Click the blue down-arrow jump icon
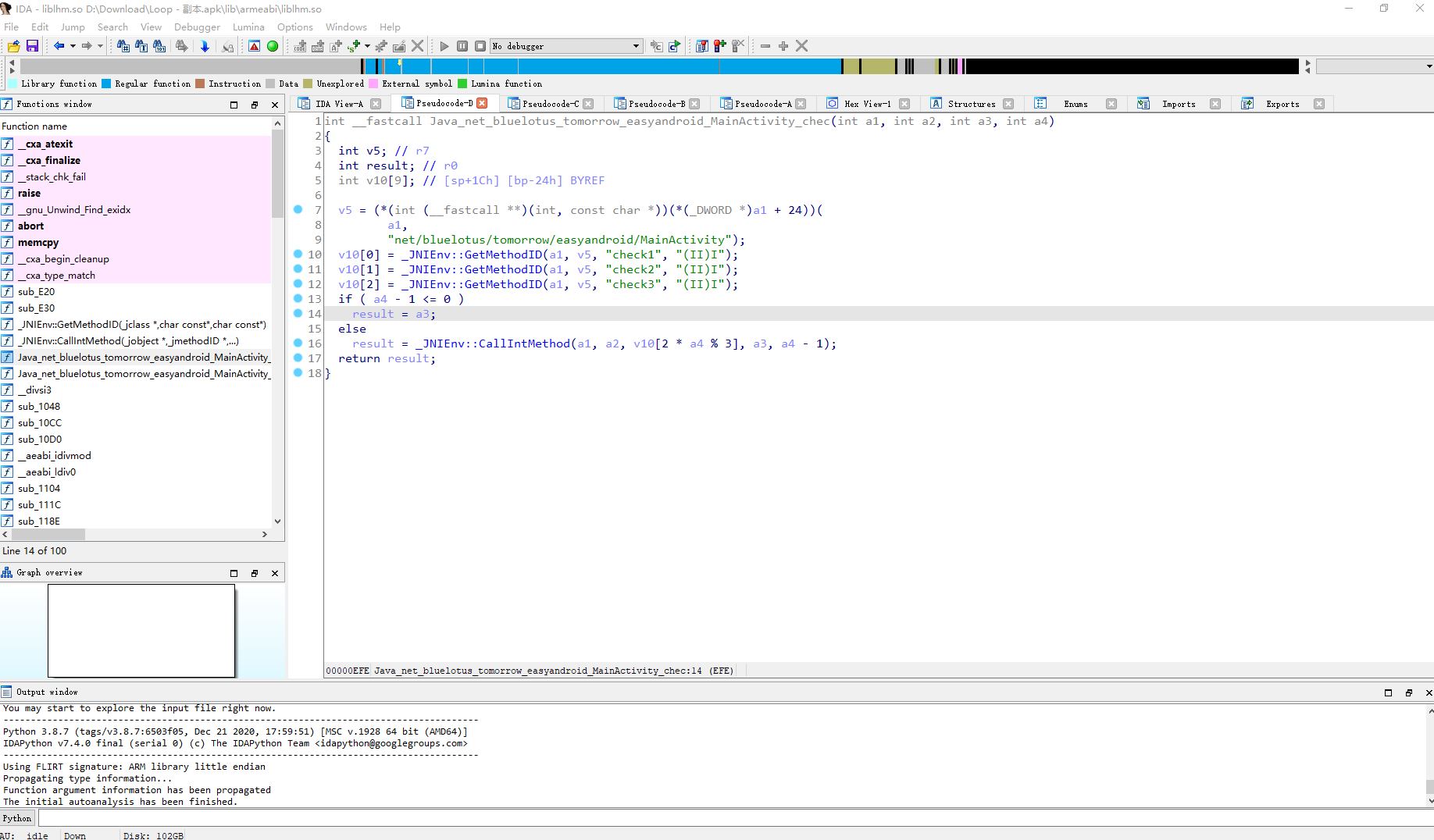 pos(205,46)
